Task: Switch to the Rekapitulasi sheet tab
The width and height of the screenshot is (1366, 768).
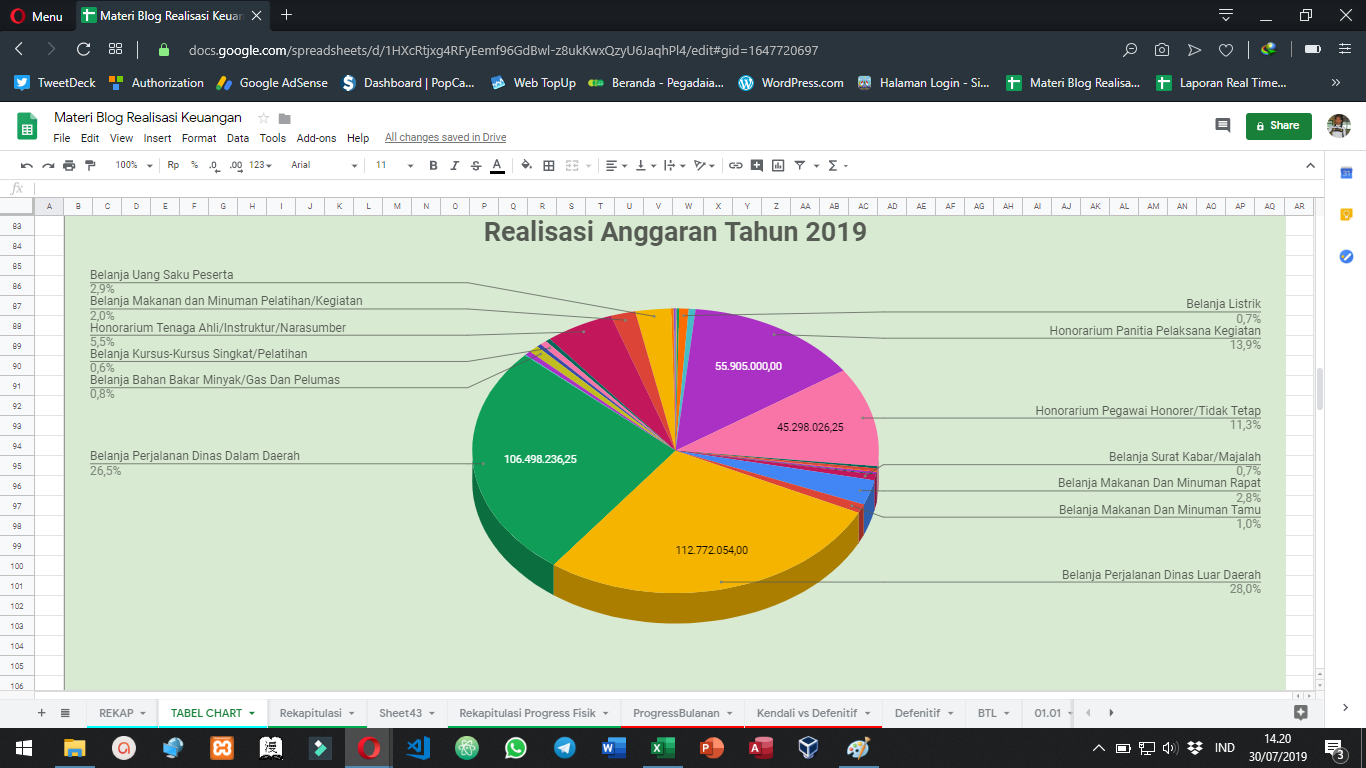Action: coord(309,713)
